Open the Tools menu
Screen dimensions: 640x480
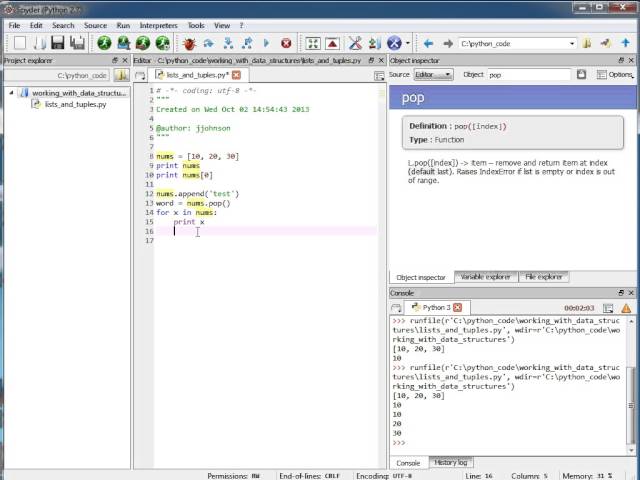click(196, 25)
